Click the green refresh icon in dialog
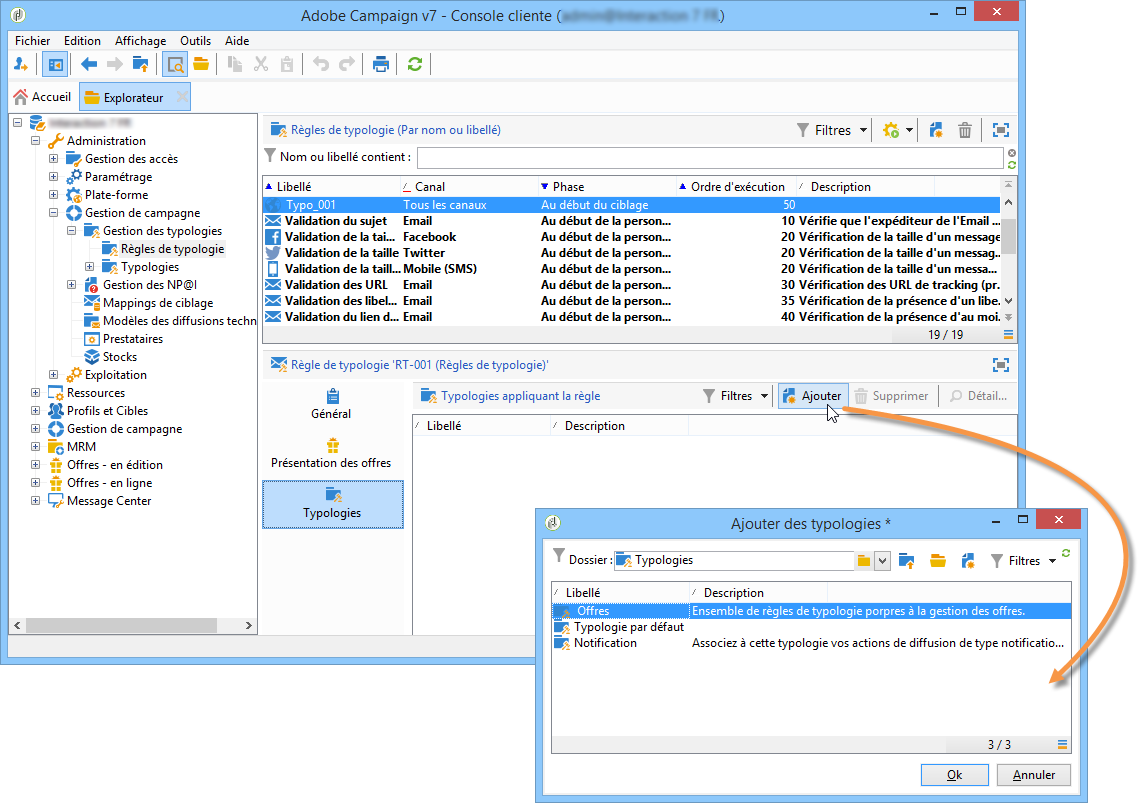Viewport: 1139px width, 803px height. (x=1066, y=554)
